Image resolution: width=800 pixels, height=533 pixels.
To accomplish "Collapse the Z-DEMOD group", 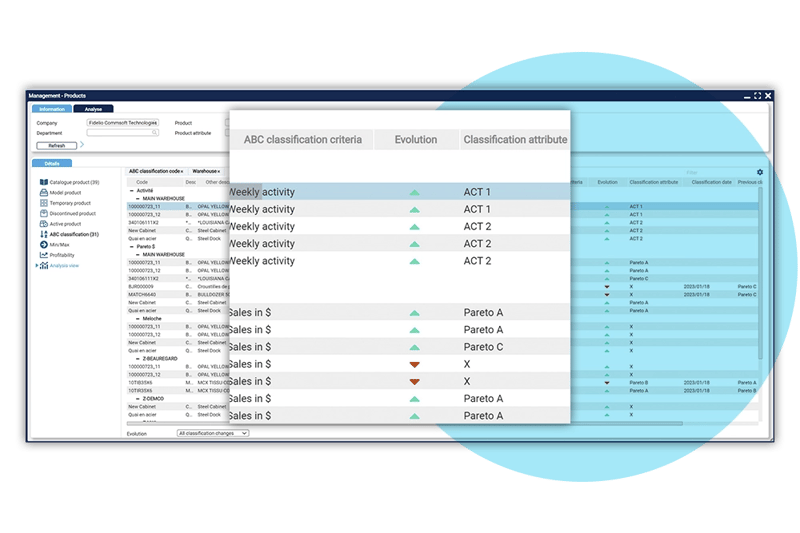I will (x=138, y=398).
